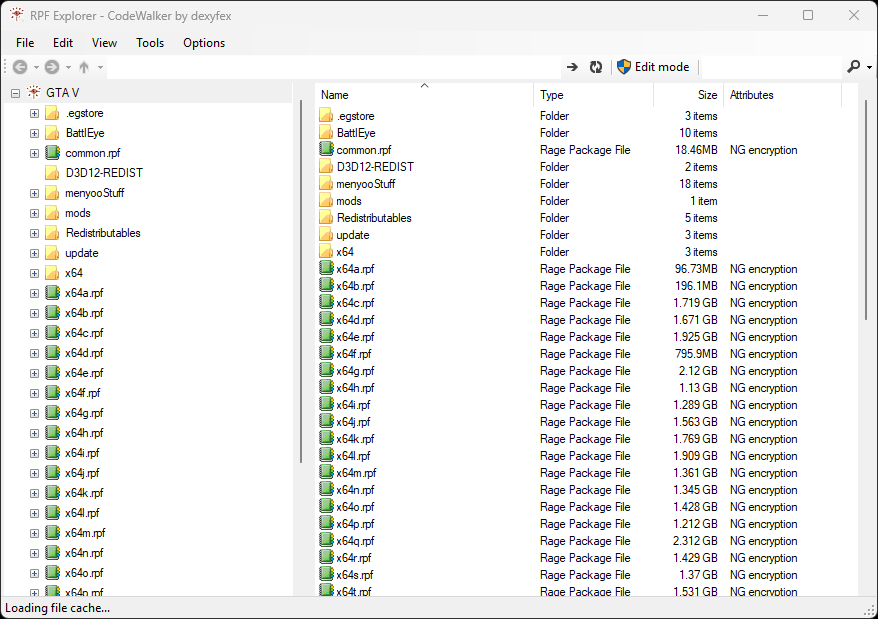Image resolution: width=878 pixels, height=619 pixels.
Task: Click the mods folder icon in file list
Action: tap(326, 200)
